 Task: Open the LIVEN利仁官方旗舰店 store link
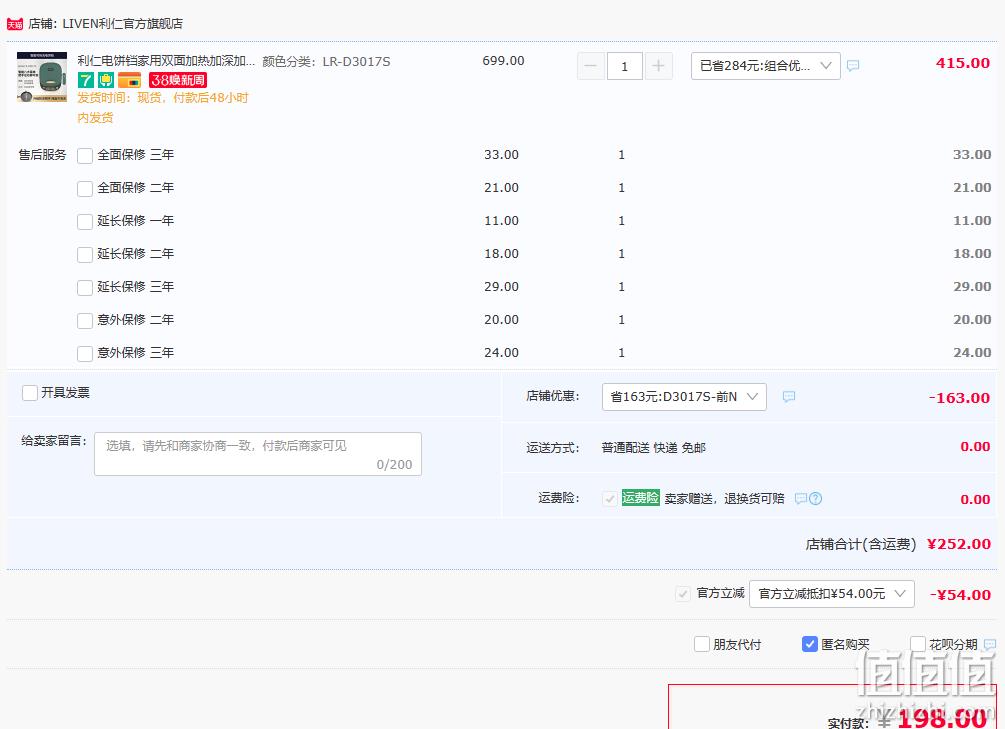click(122, 24)
